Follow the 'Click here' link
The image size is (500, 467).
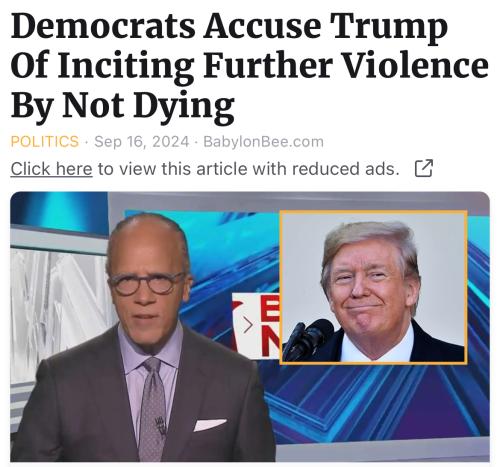point(51,169)
